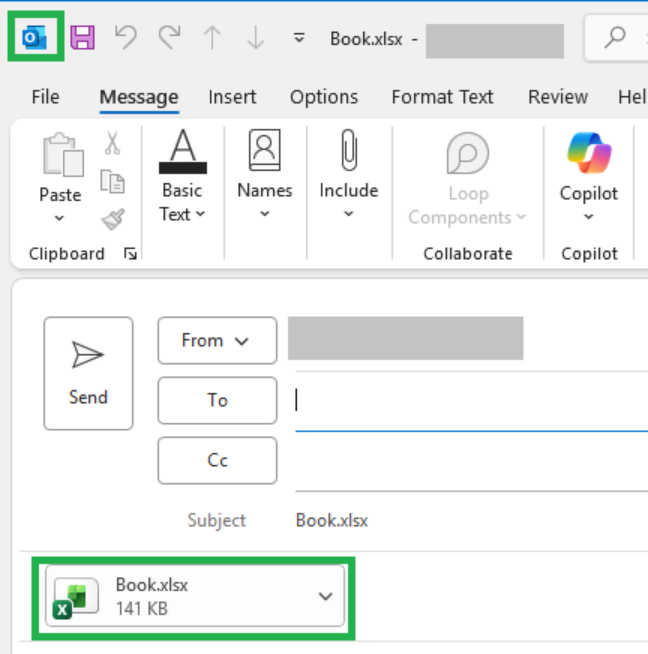Open the From account dropdown

217,340
